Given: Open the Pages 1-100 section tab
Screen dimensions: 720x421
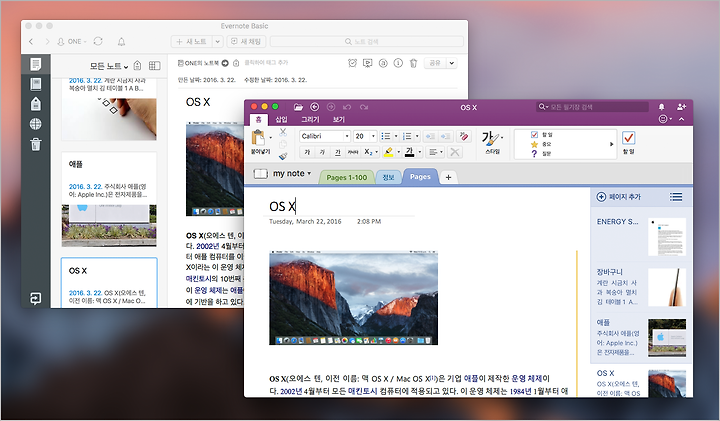Looking at the screenshot, I should pos(347,177).
